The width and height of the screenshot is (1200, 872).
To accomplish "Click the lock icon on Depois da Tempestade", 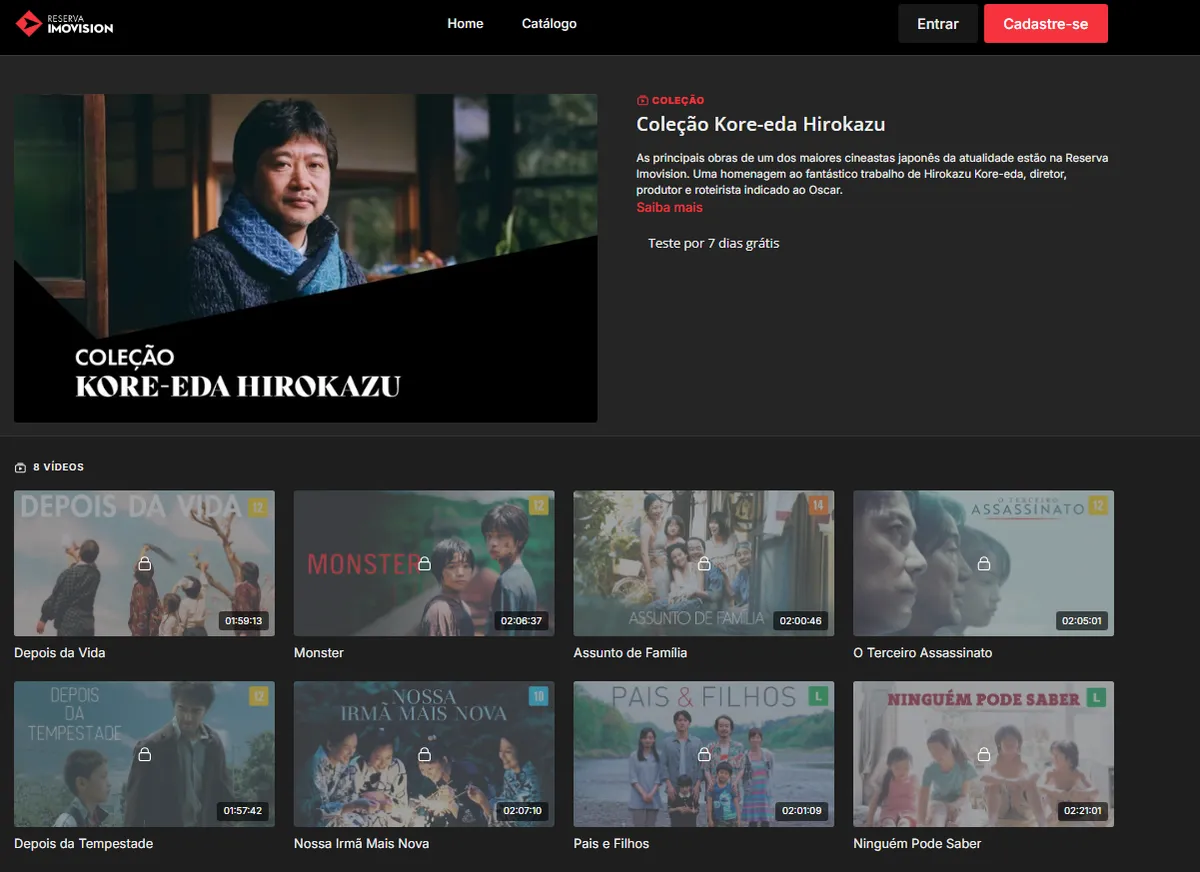I will pyautogui.click(x=144, y=754).
